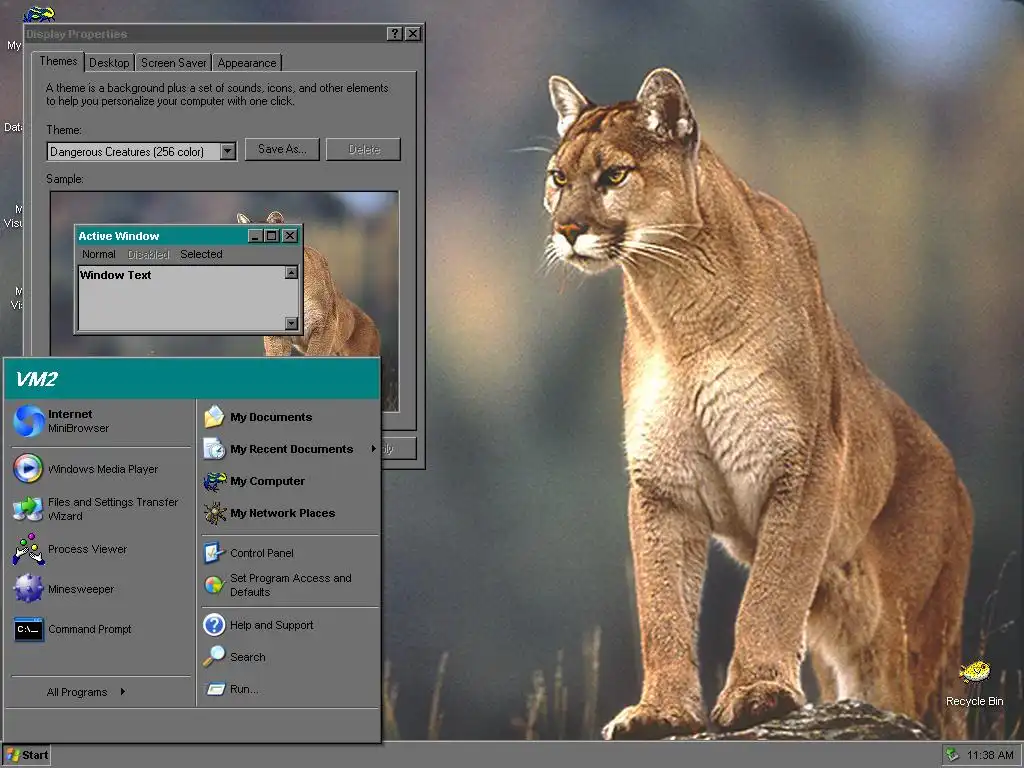
Task: Click the Normal menu in sample window
Action: click(99, 254)
